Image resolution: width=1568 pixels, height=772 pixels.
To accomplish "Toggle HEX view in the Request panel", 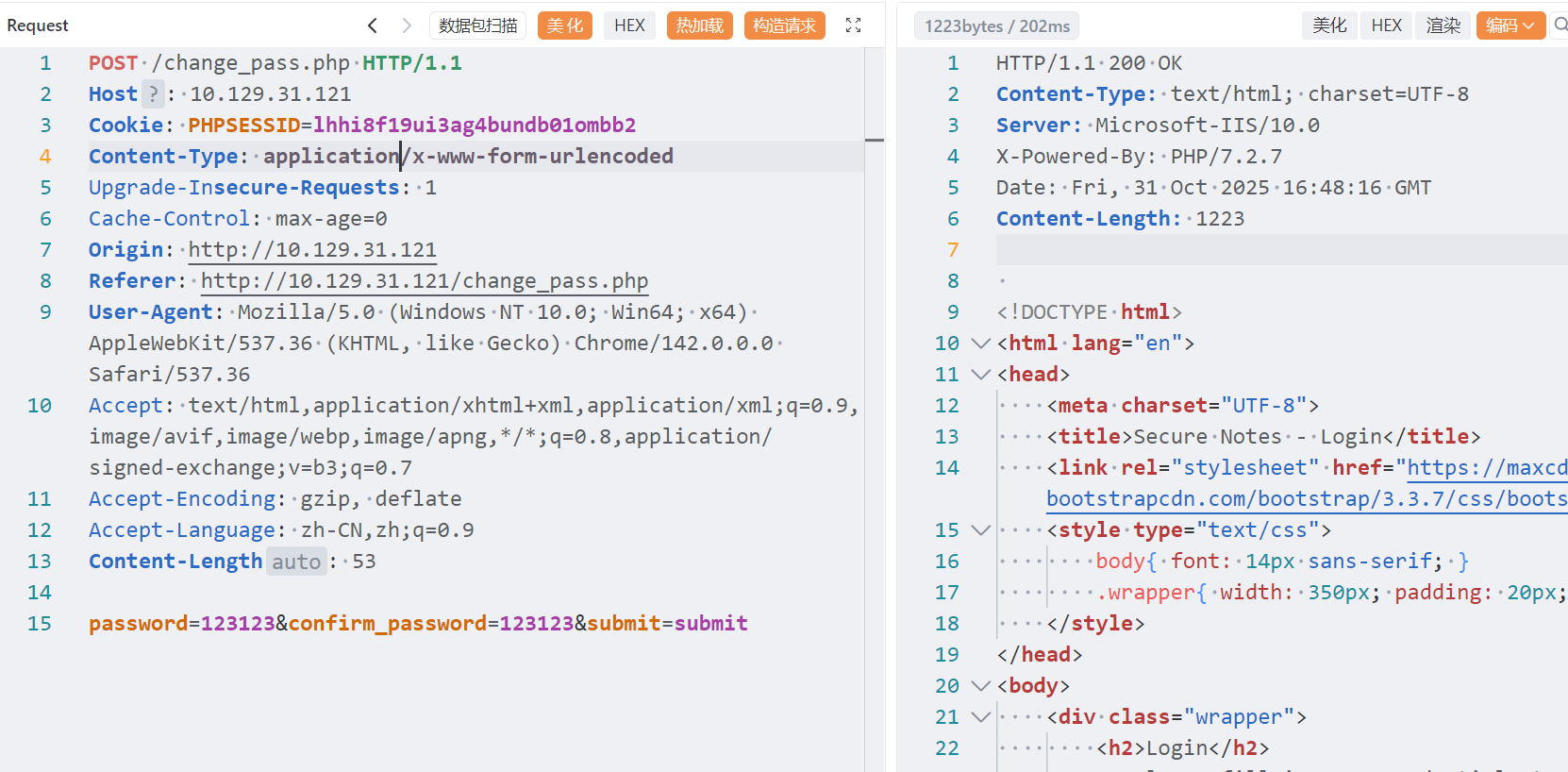I will pos(629,25).
